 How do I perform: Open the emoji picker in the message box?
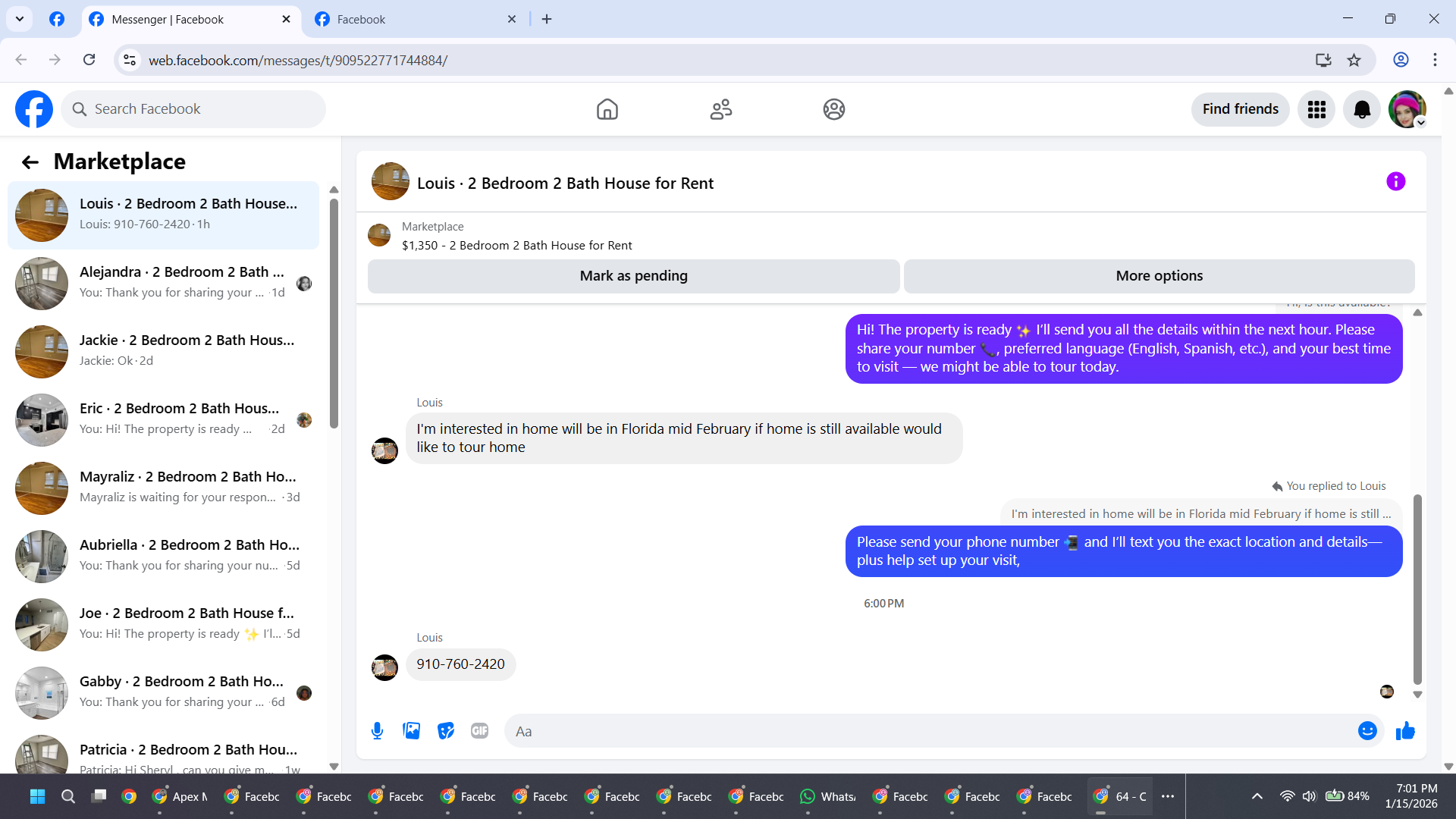[1367, 731]
